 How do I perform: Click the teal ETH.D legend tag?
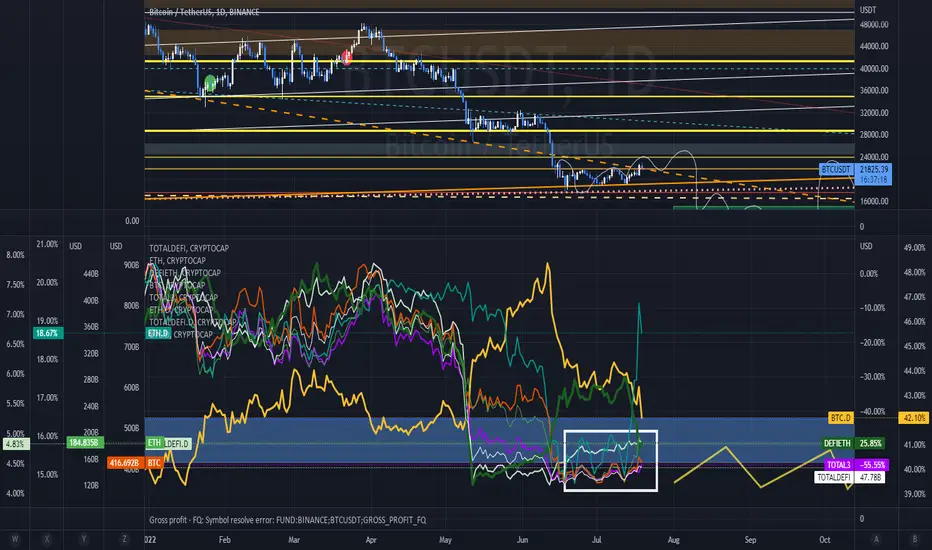[158, 334]
